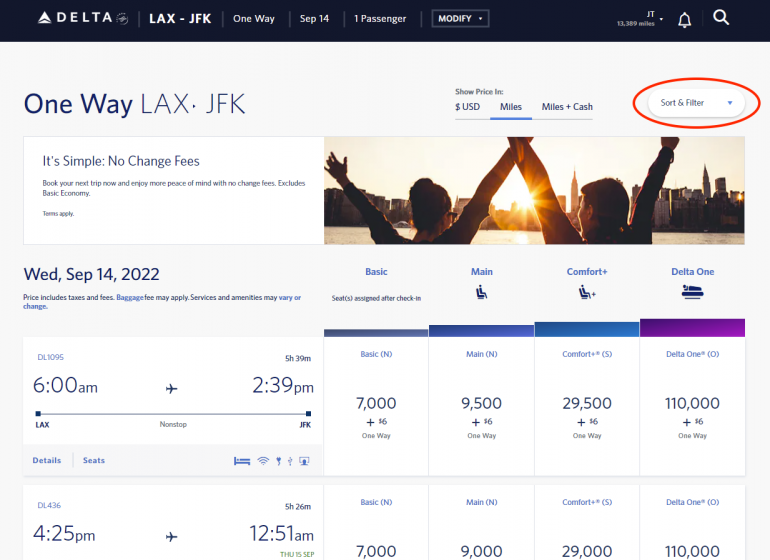
Task: Open the Baggage fee link
Action: click(131, 298)
